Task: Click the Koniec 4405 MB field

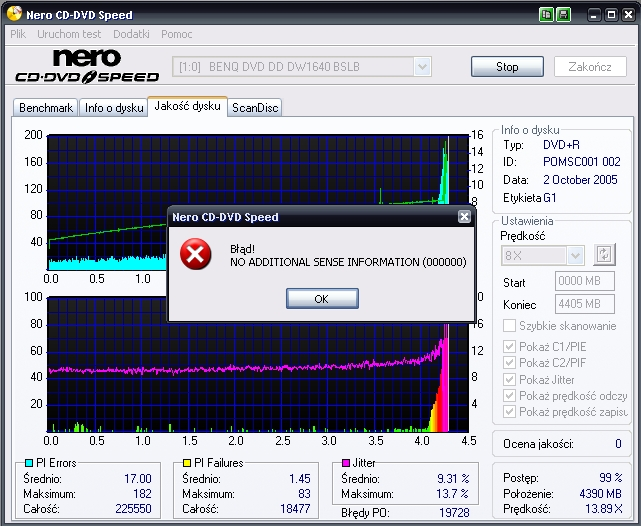Action: pyautogui.click(x=585, y=304)
